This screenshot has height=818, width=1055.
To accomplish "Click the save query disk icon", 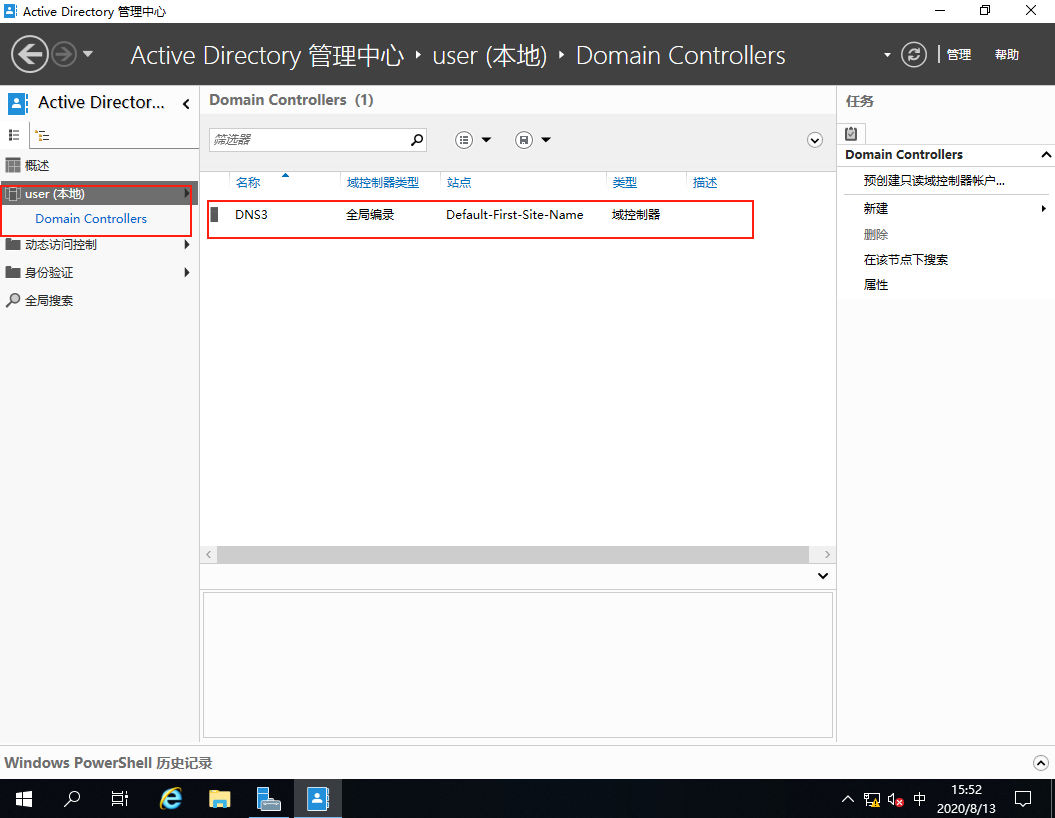I will pyautogui.click(x=524, y=140).
